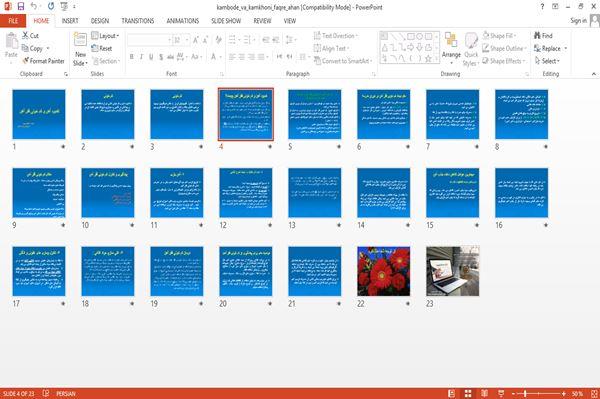Expand the Select dropdown in Editing

pos(548,61)
